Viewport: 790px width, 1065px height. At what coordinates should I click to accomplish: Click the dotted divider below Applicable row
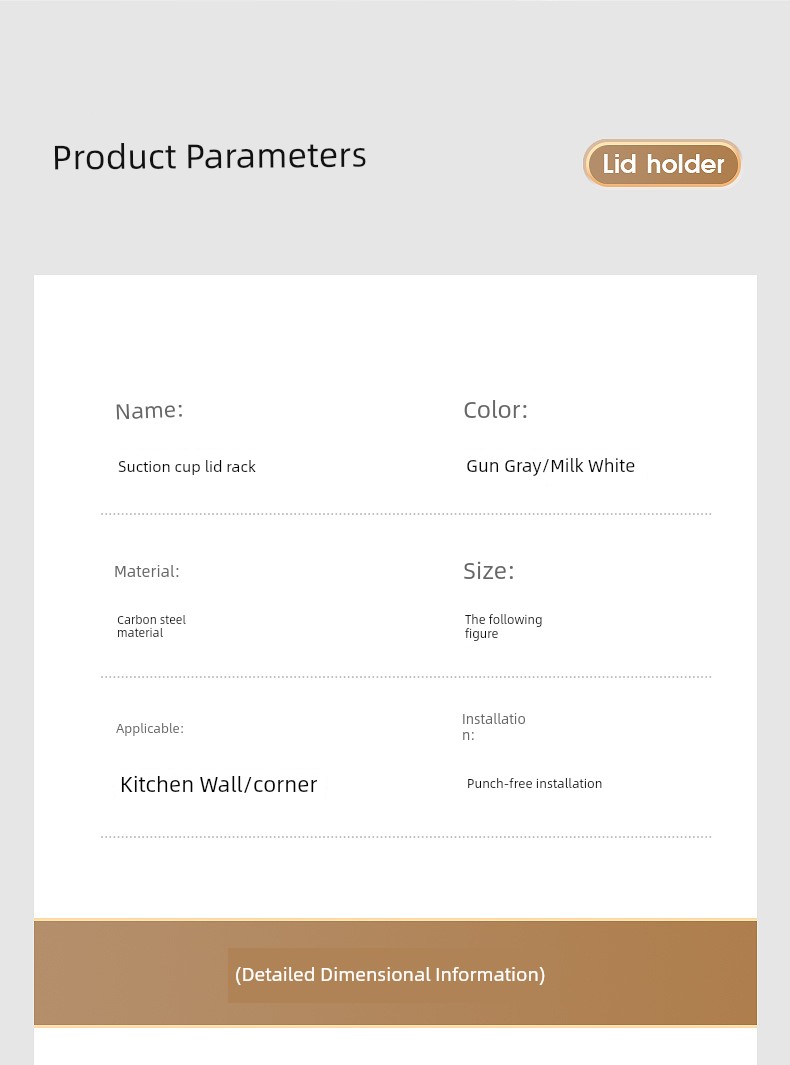pos(406,837)
